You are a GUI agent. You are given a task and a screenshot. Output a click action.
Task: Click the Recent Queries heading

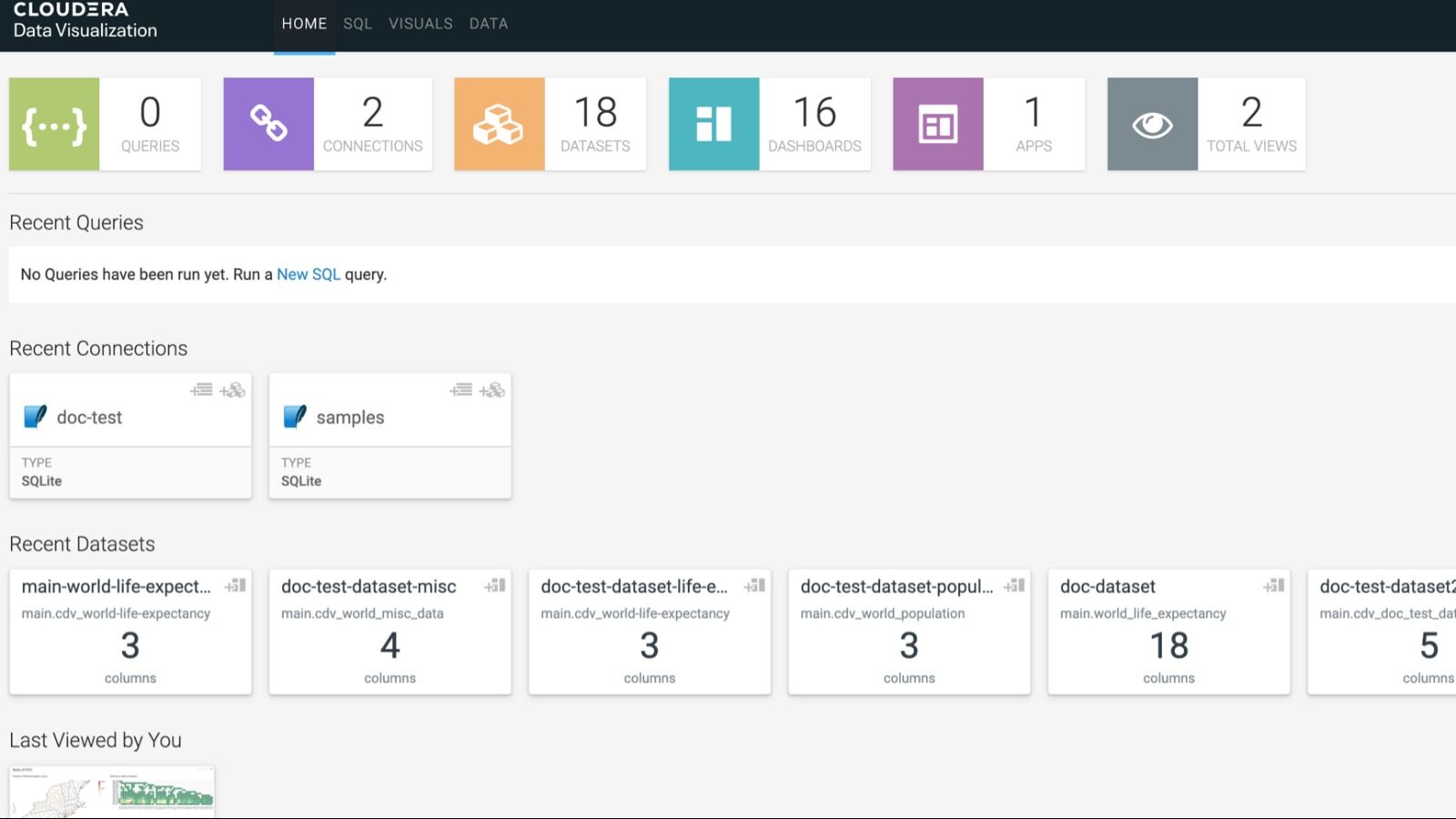76,223
